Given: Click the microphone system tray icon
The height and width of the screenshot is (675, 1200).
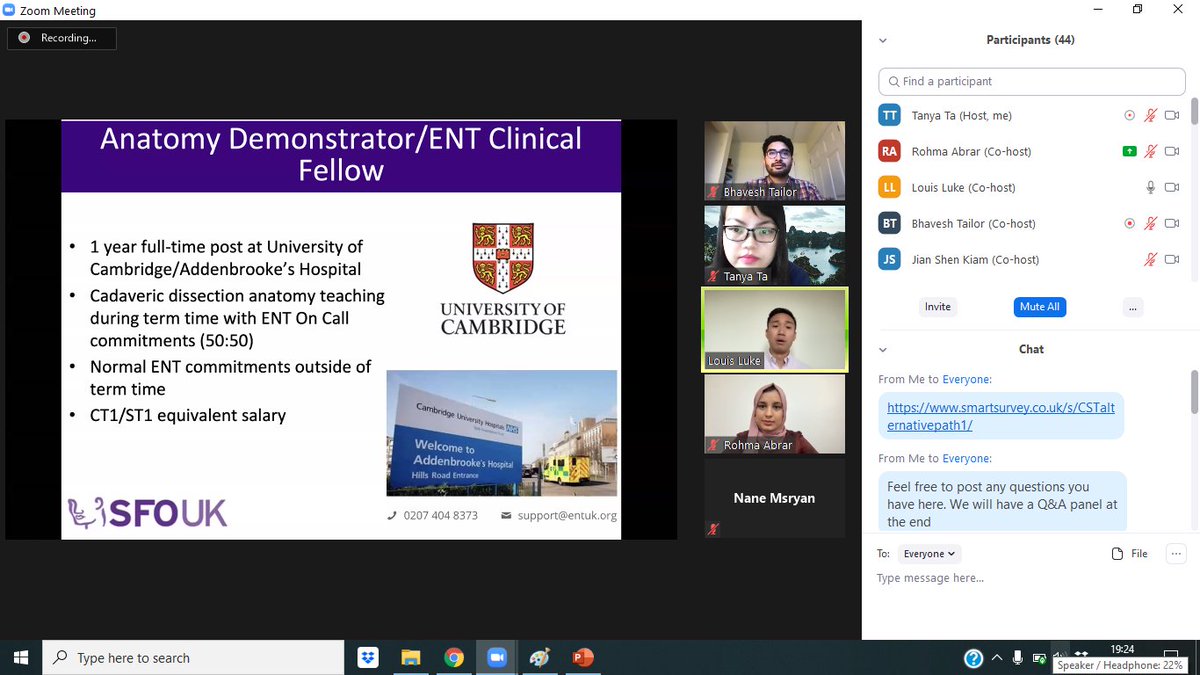Looking at the screenshot, I should point(1018,658).
